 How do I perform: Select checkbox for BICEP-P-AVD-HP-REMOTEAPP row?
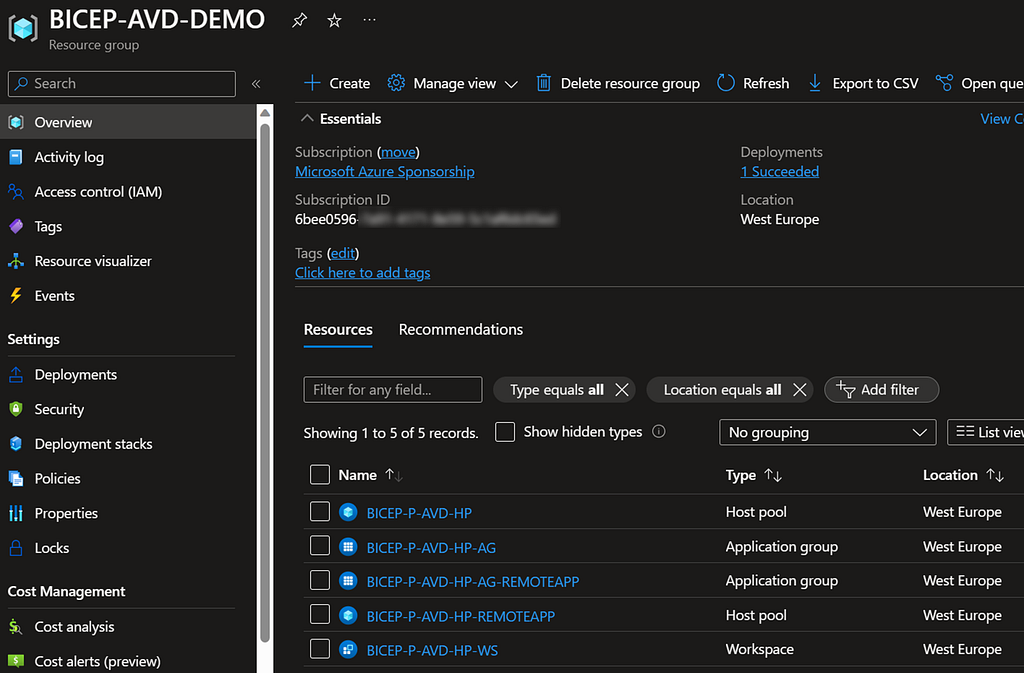coord(320,614)
